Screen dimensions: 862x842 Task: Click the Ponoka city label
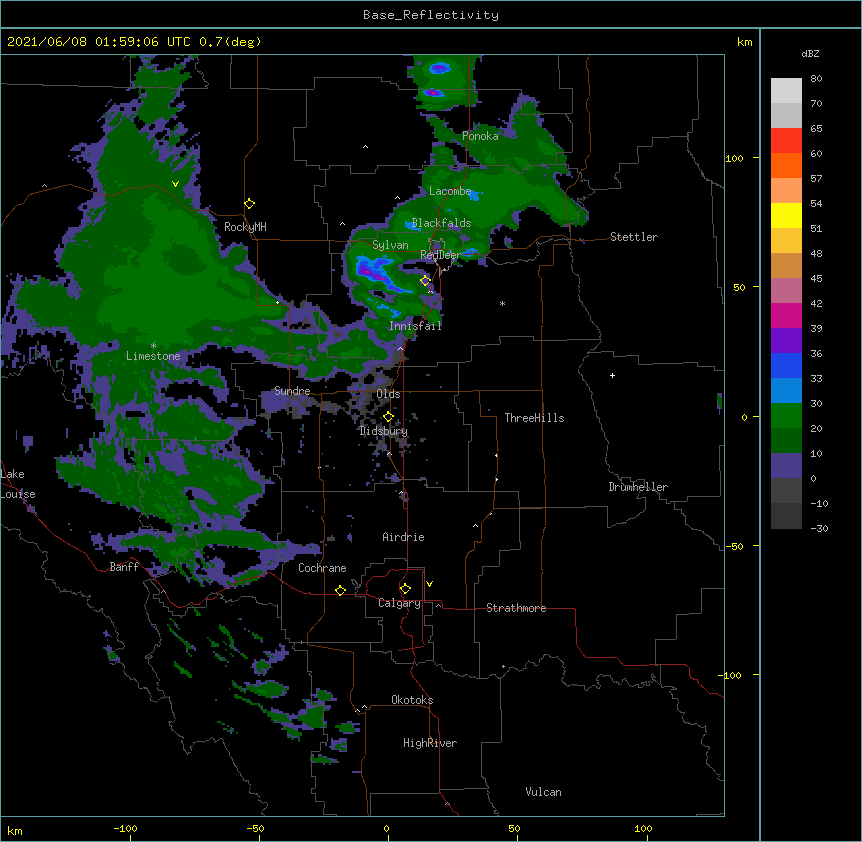click(480, 136)
